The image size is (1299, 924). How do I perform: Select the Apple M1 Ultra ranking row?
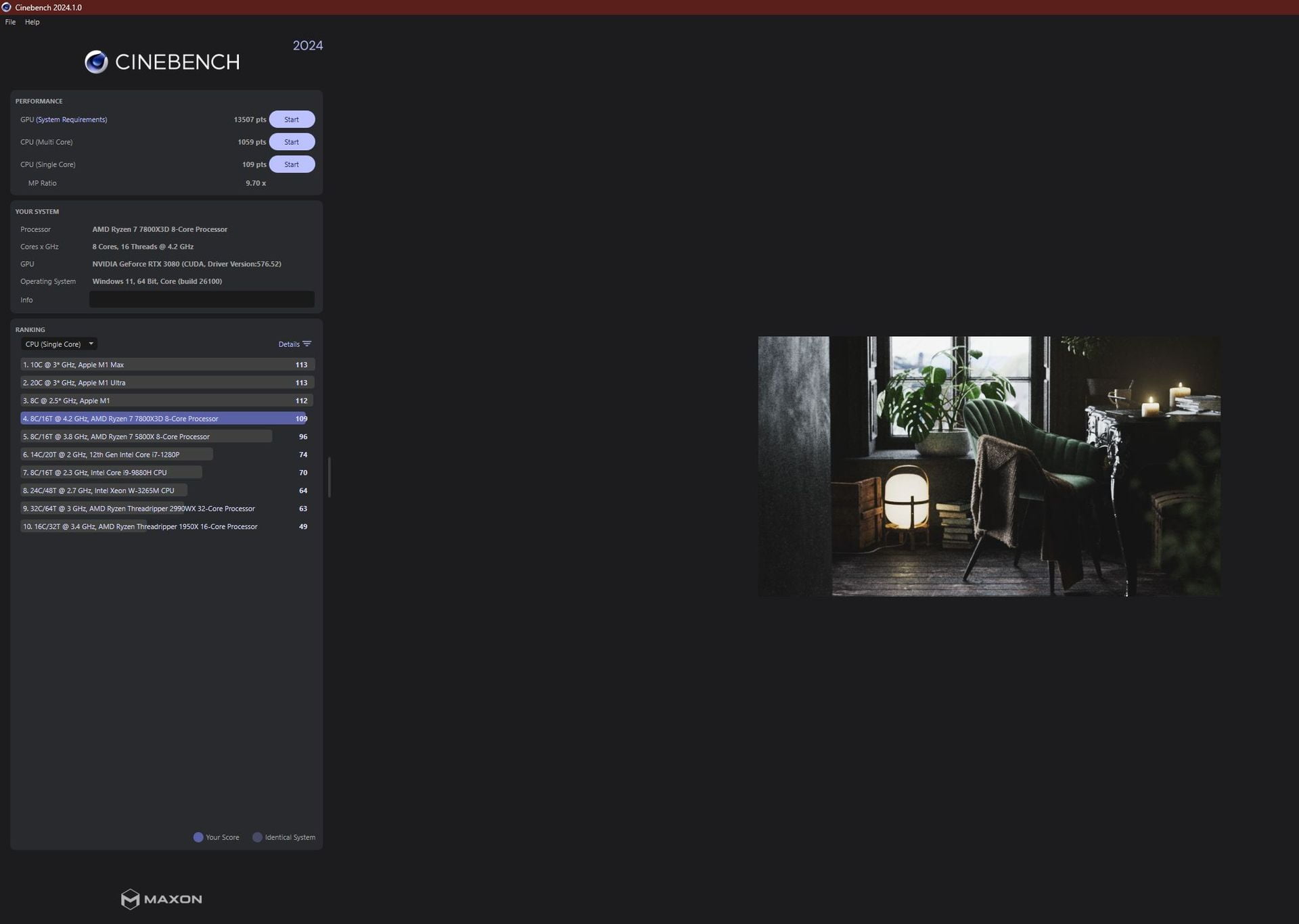click(x=167, y=382)
